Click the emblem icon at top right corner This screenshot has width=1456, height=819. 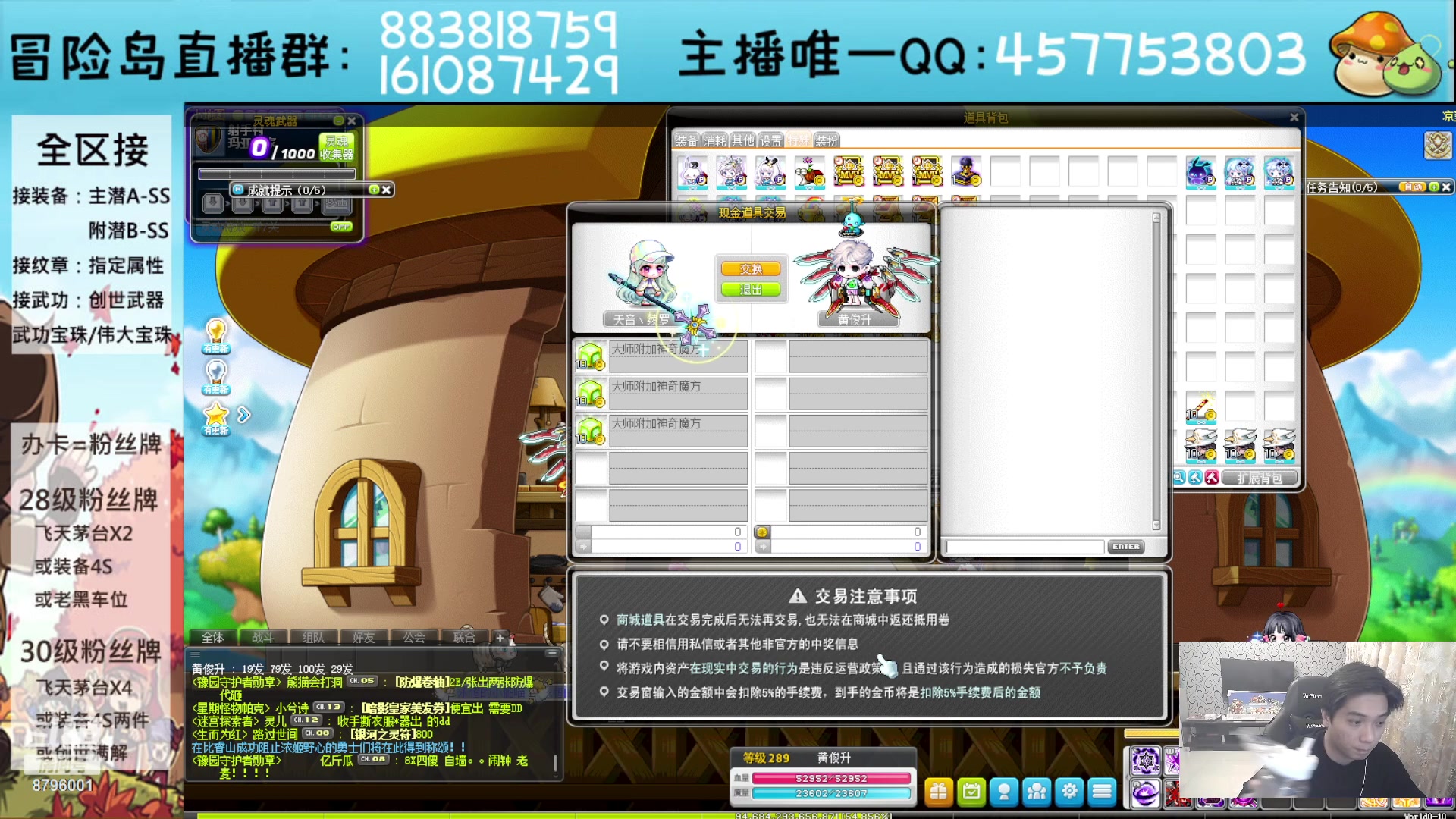tap(1438, 146)
